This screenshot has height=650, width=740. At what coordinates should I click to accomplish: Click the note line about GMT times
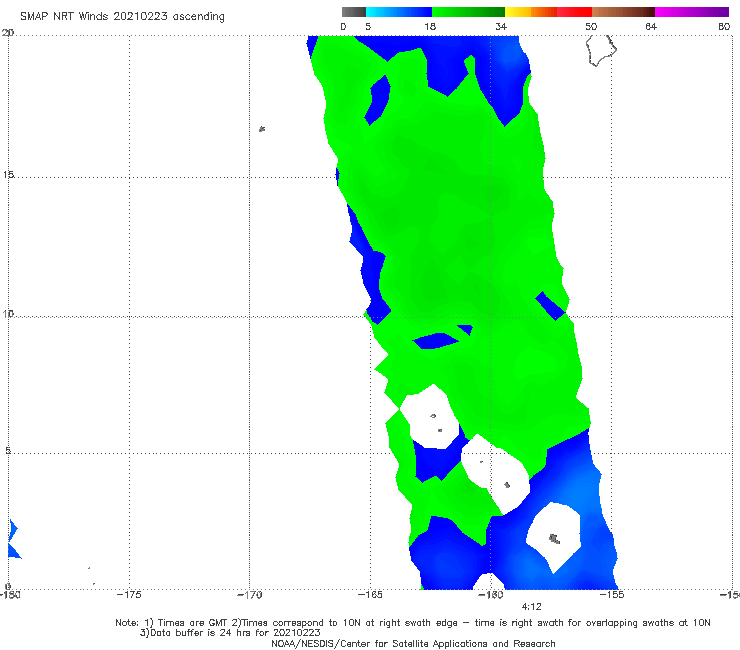click(x=413, y=623)
